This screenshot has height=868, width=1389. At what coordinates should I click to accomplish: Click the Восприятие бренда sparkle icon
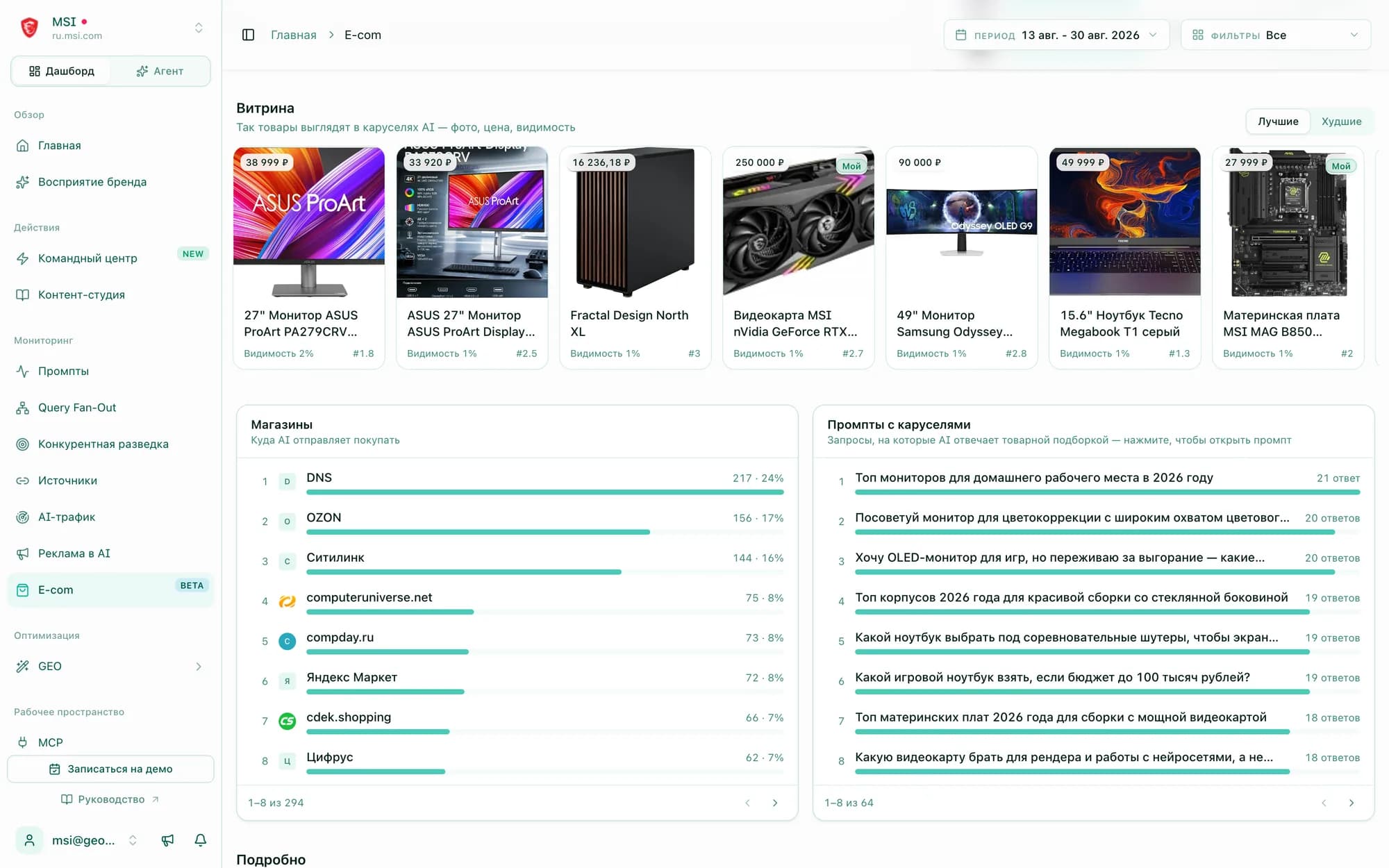[x=23, y=182]
